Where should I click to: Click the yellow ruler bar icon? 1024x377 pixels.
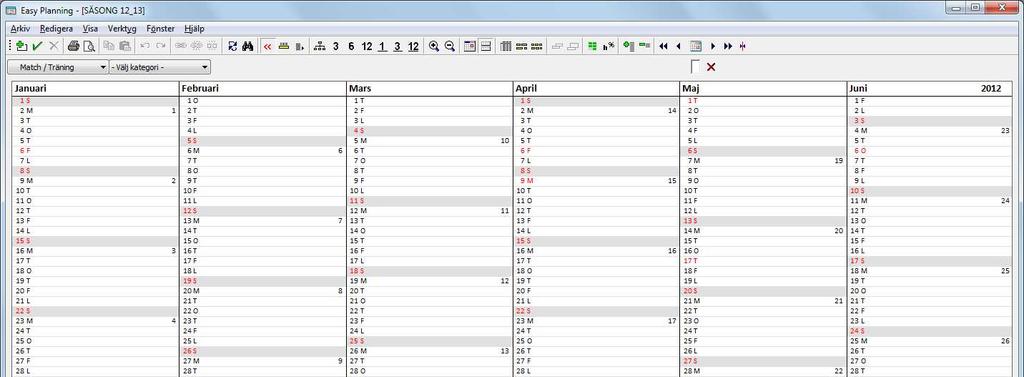pyautogui.click(x=283, y=46)
